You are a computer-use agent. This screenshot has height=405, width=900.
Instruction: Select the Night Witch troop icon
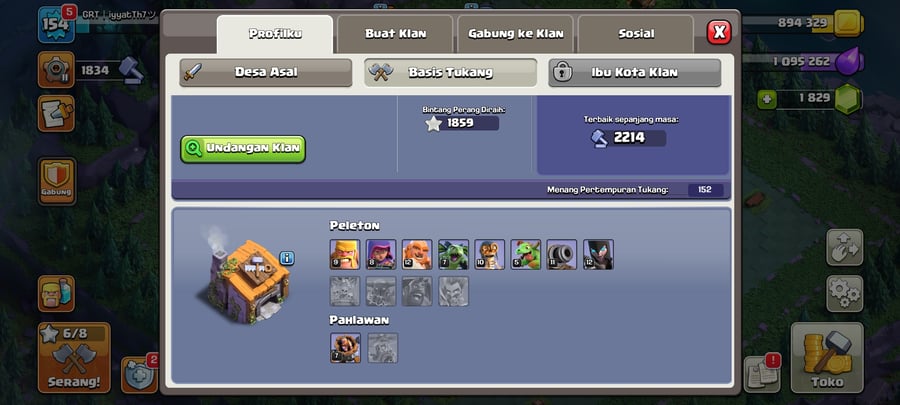(x=598, y=254)
